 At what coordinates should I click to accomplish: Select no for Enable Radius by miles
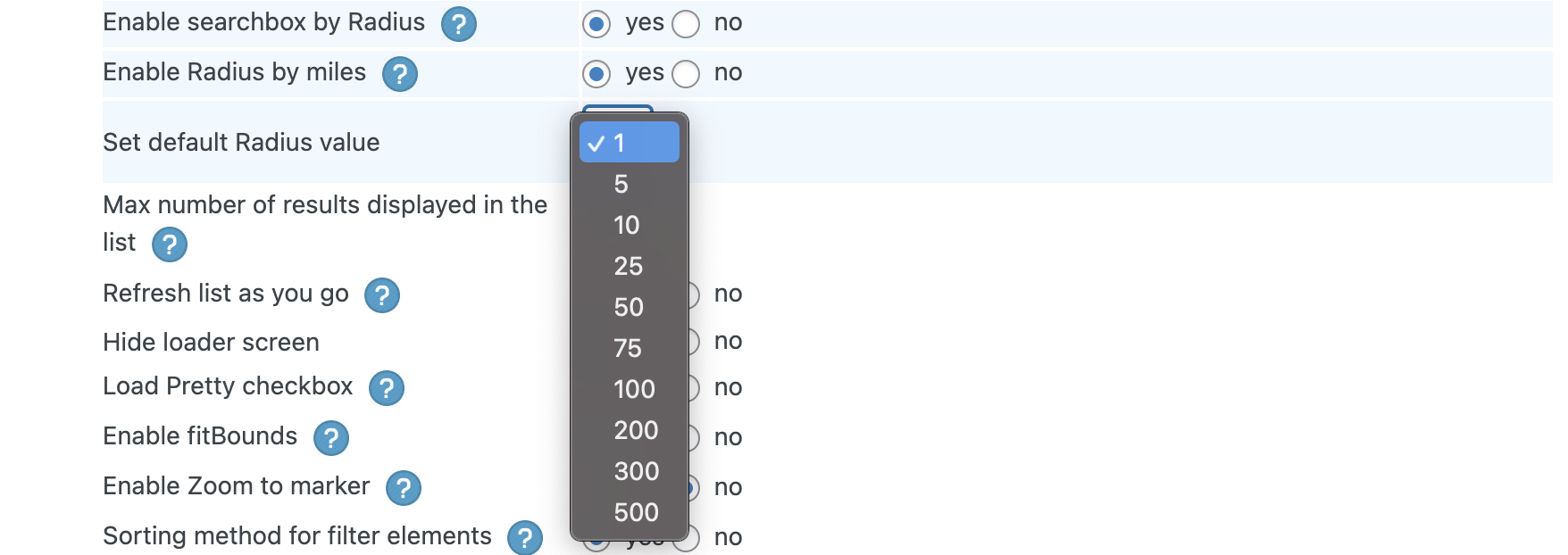686,74
